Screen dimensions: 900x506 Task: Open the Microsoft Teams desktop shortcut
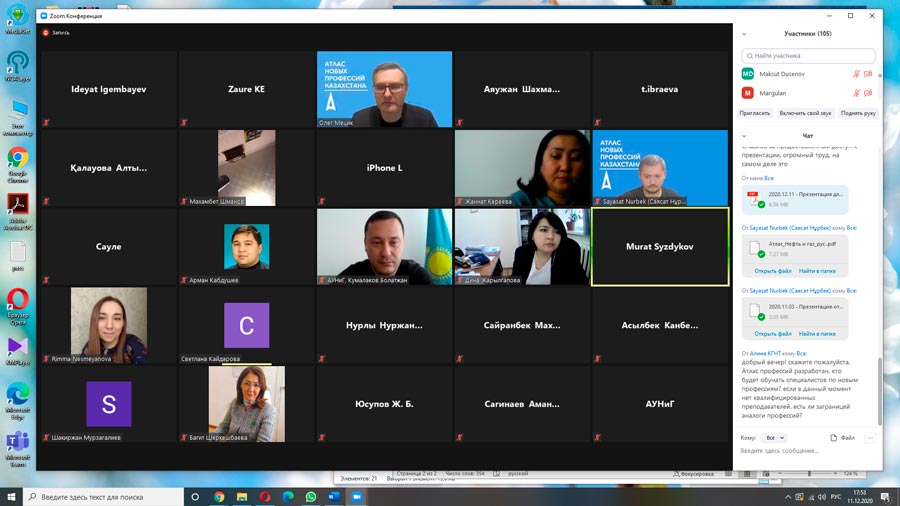point(18,449)
